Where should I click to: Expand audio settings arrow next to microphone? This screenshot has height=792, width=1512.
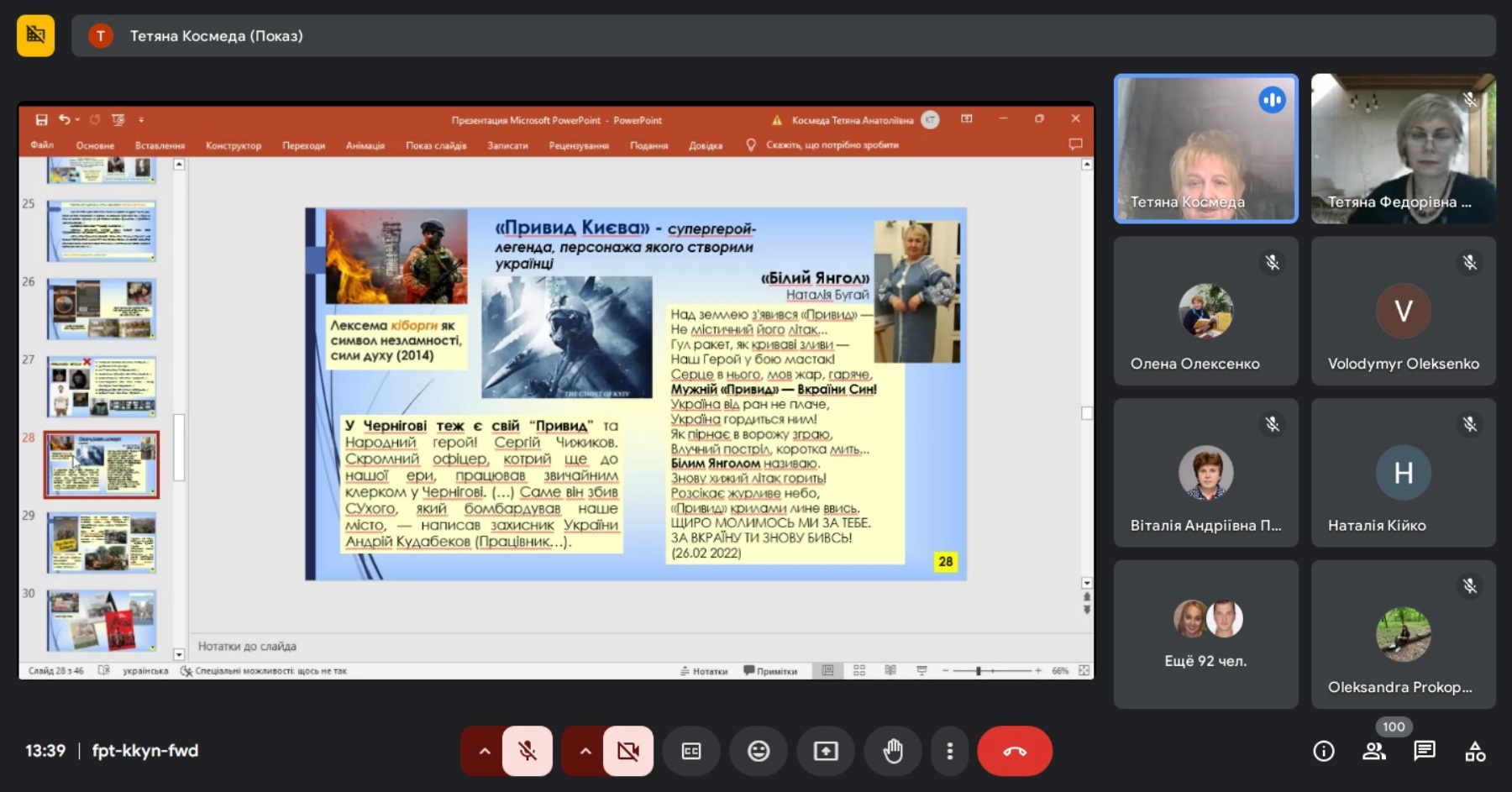point(484,751)
